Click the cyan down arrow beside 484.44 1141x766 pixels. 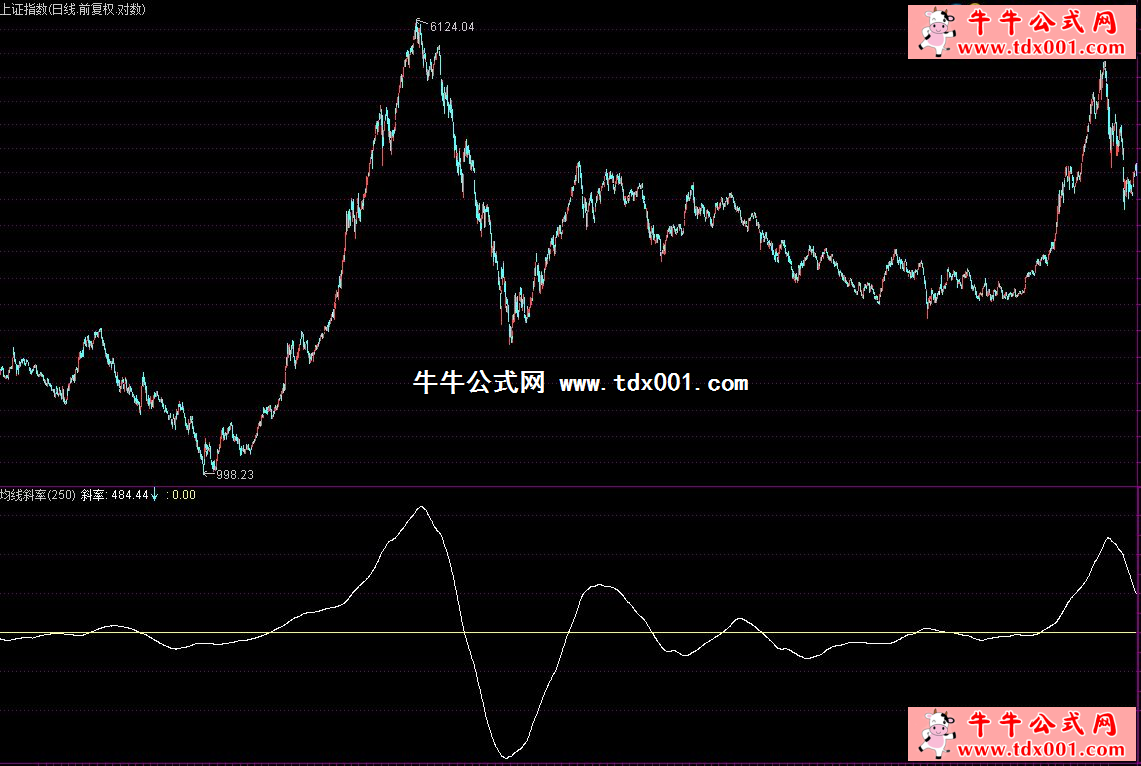coord(155,494)
